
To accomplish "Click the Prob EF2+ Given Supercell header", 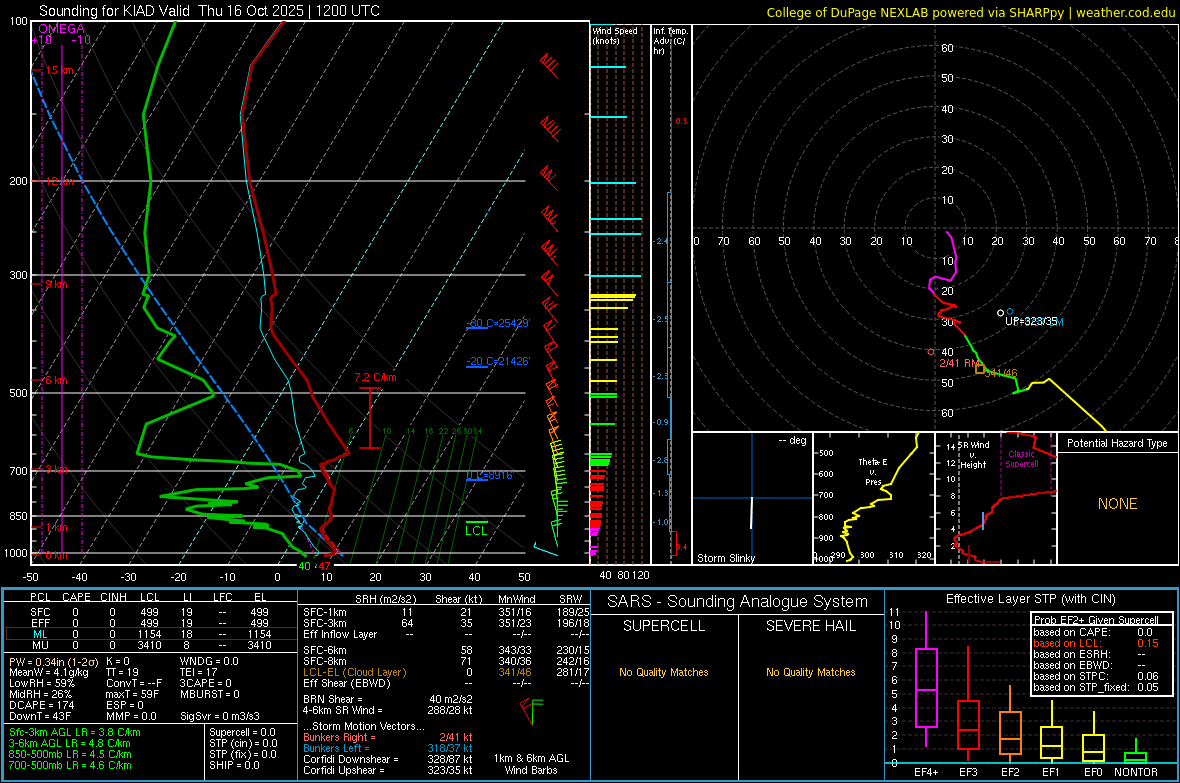I will coord(1096,620).
